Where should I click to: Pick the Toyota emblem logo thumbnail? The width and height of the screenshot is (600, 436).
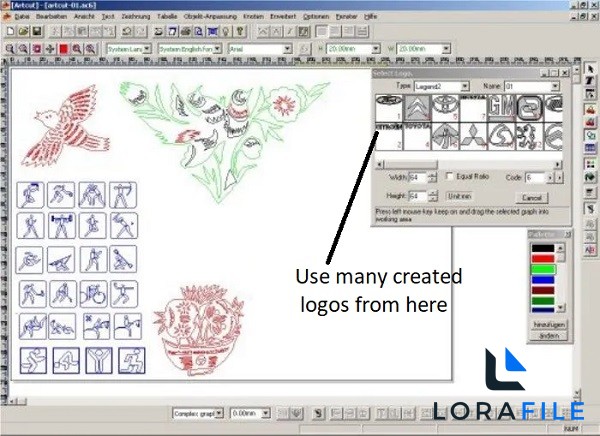tap(445, 108)
